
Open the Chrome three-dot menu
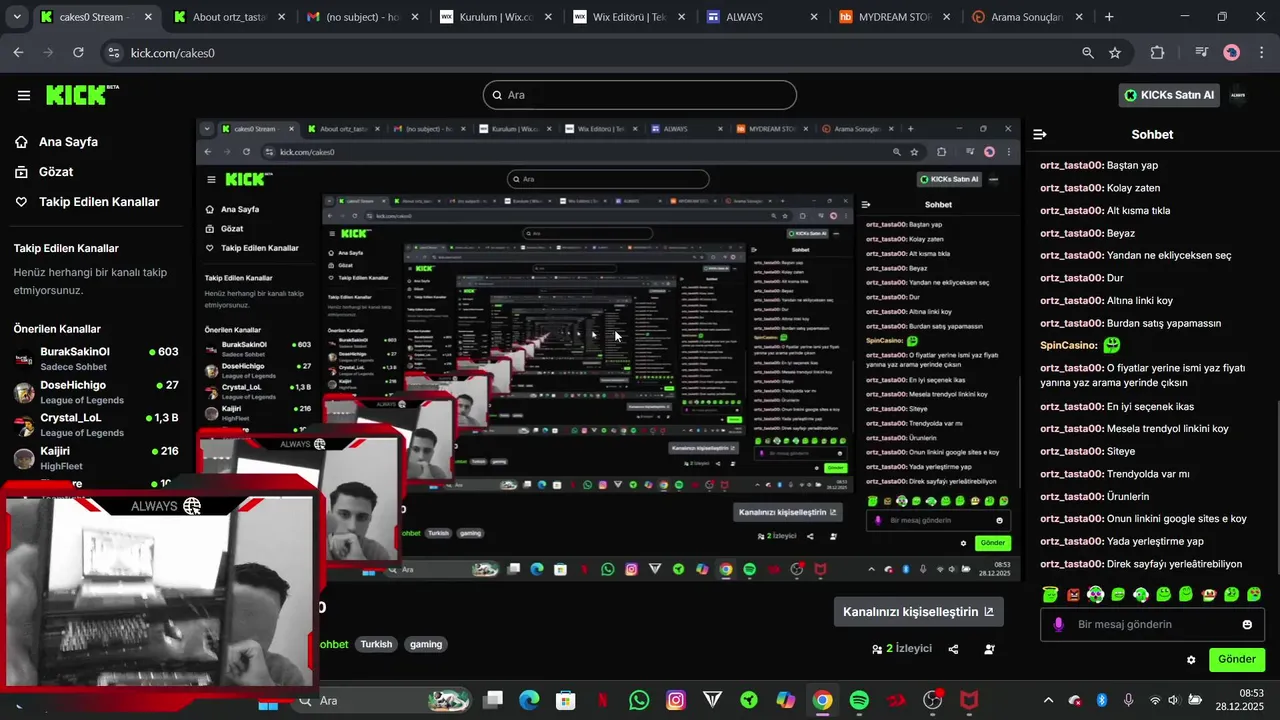(1261, 53)
